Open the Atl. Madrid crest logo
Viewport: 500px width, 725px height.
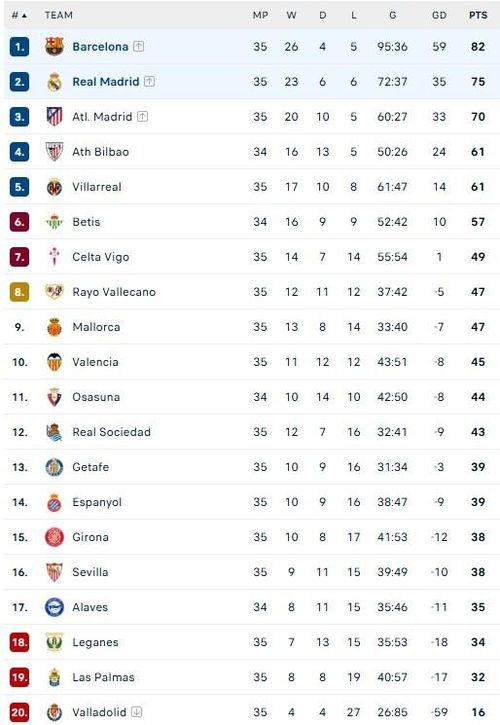tap(54, 117)
